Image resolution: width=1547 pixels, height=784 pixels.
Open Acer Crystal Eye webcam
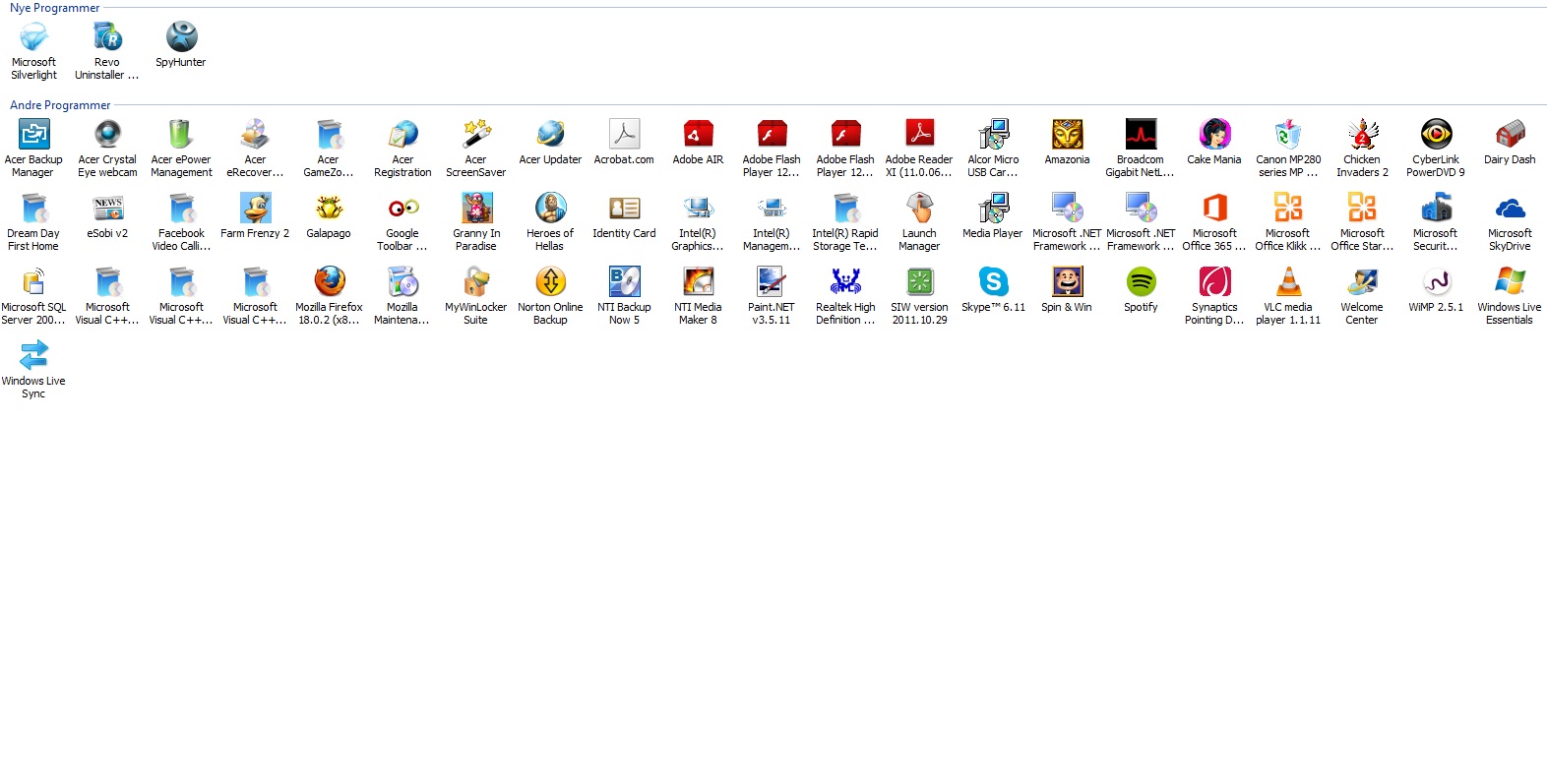(107, 134)
